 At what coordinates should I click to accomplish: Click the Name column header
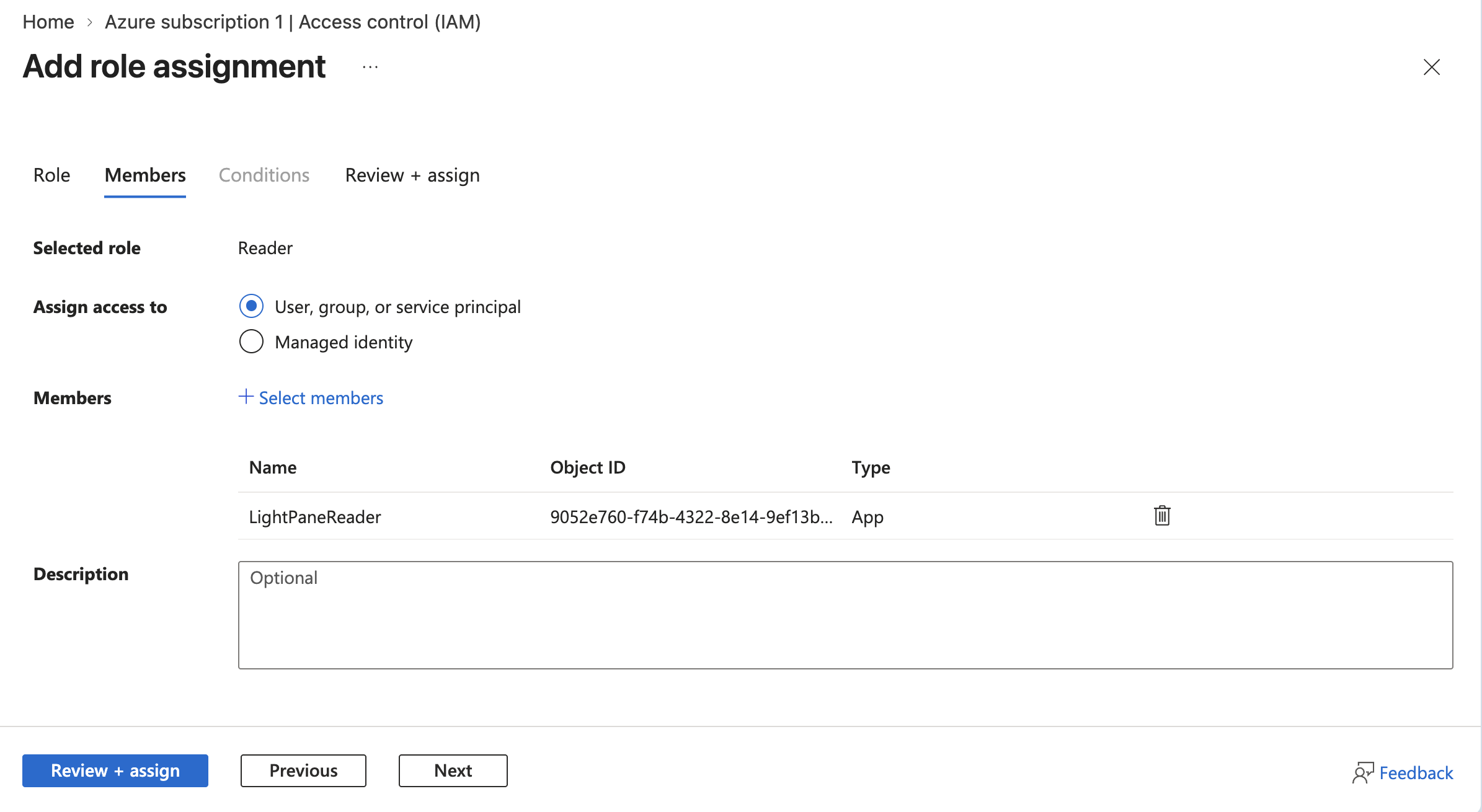(x=273, y=467)
